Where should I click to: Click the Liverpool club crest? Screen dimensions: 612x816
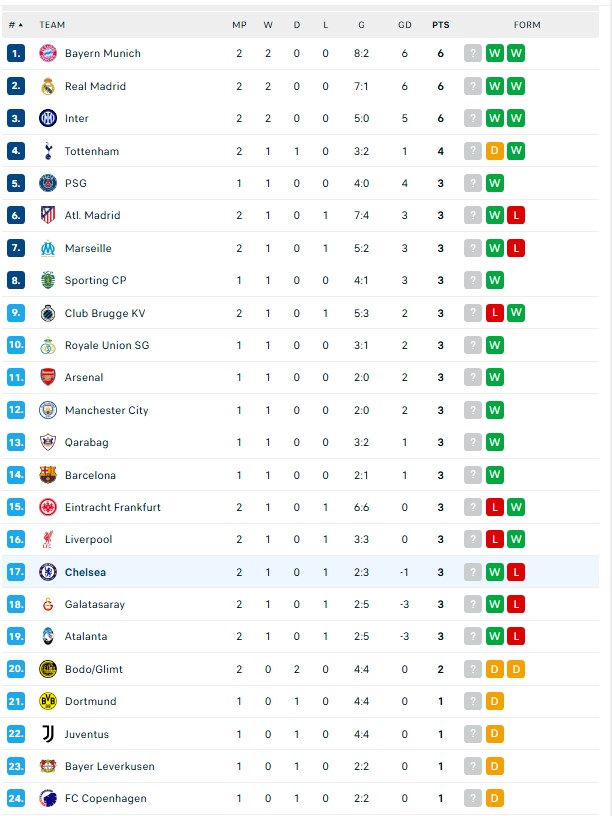(47, 540)
